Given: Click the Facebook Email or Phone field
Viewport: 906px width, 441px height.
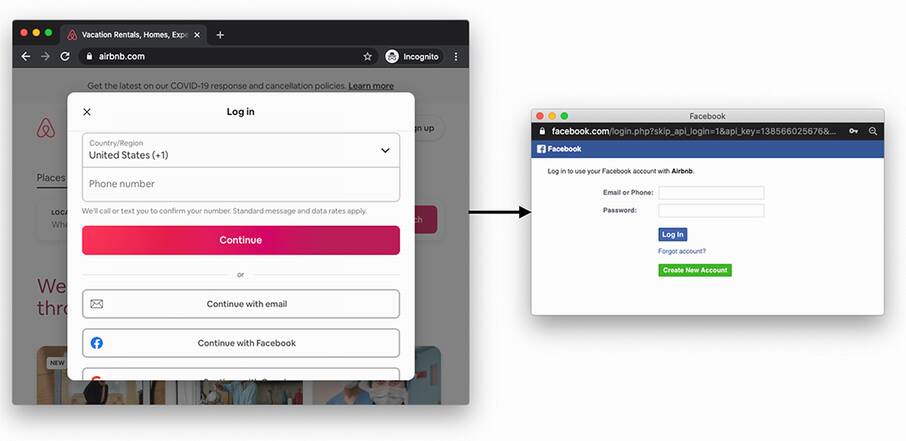Looking at the screenshot, I should point(711,192).
